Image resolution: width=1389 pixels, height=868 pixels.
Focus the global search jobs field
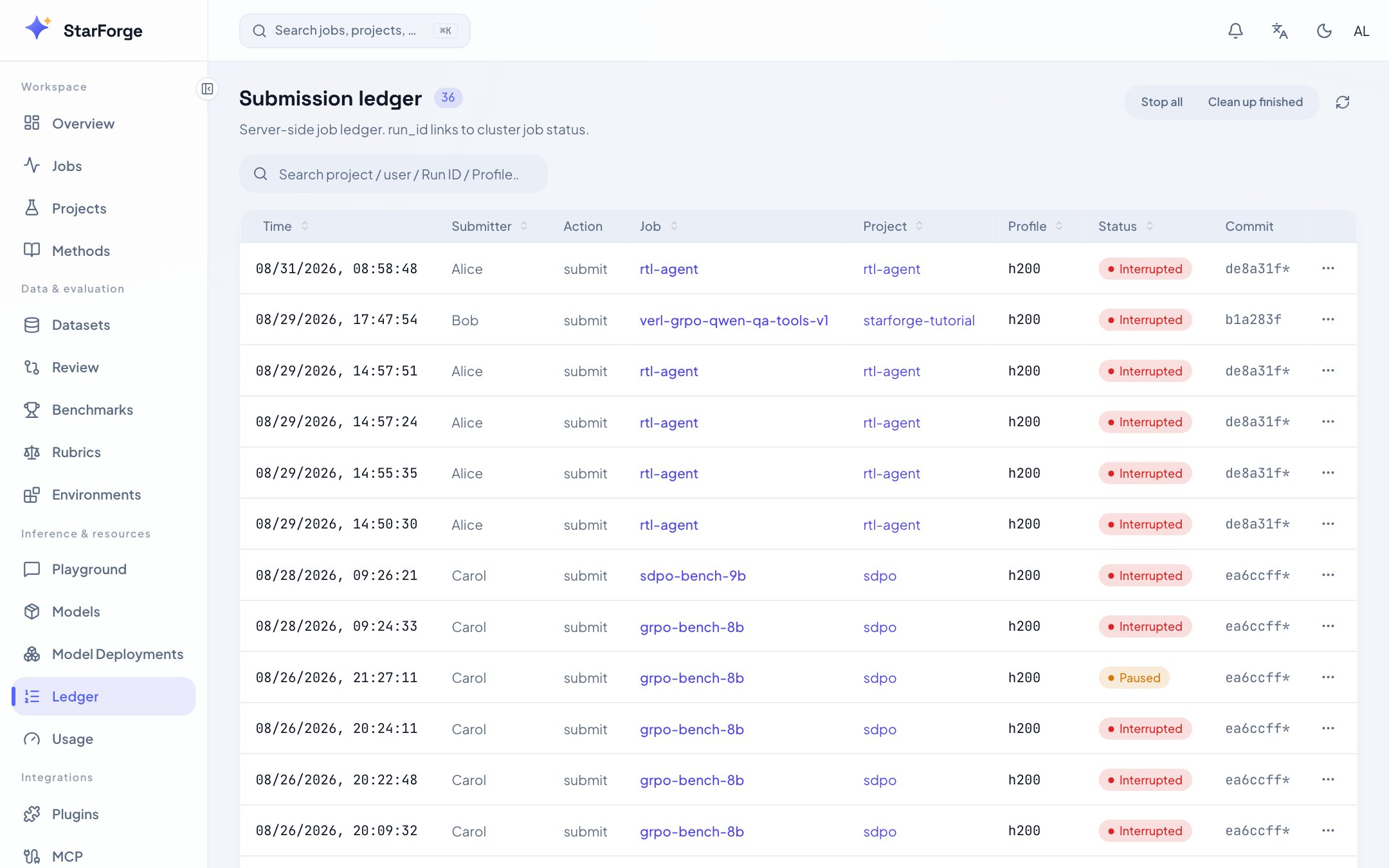coord(354,31)
